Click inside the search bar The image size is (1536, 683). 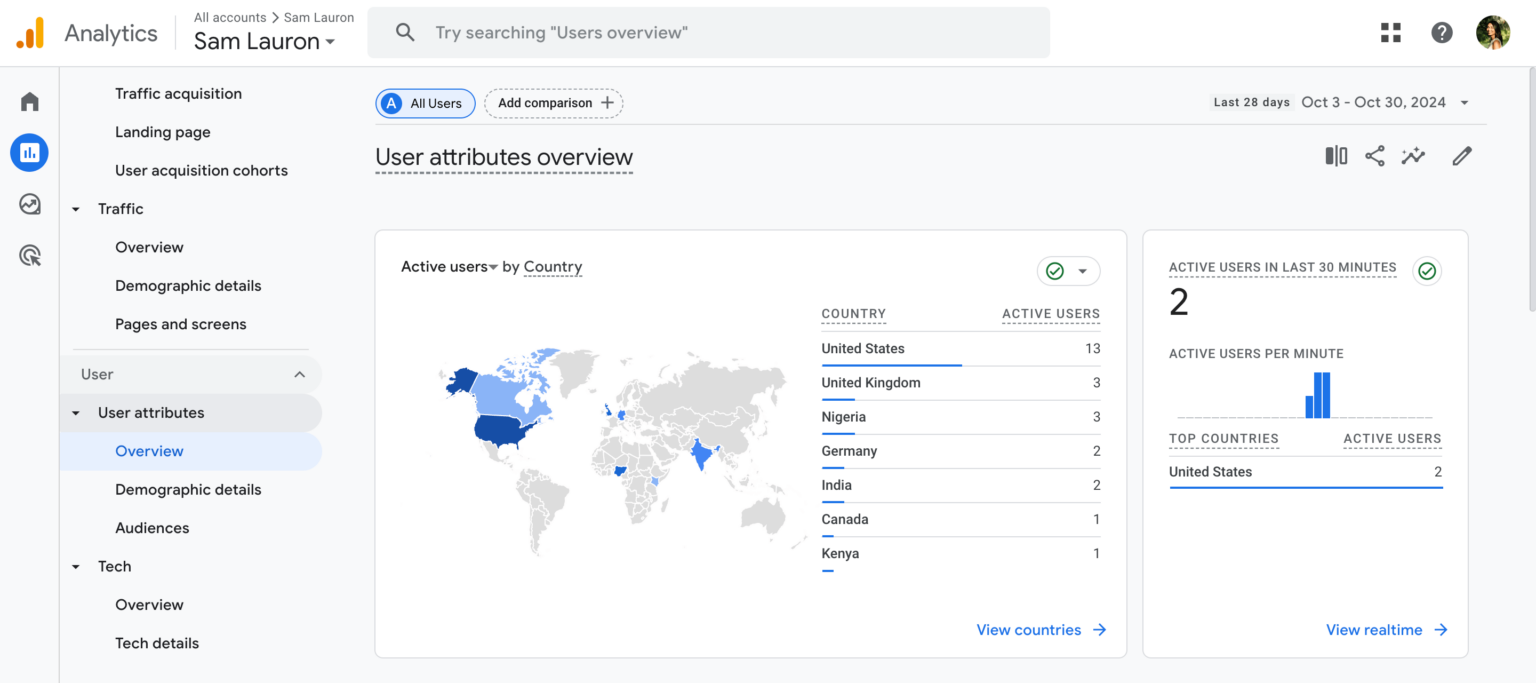pos(708,31)
